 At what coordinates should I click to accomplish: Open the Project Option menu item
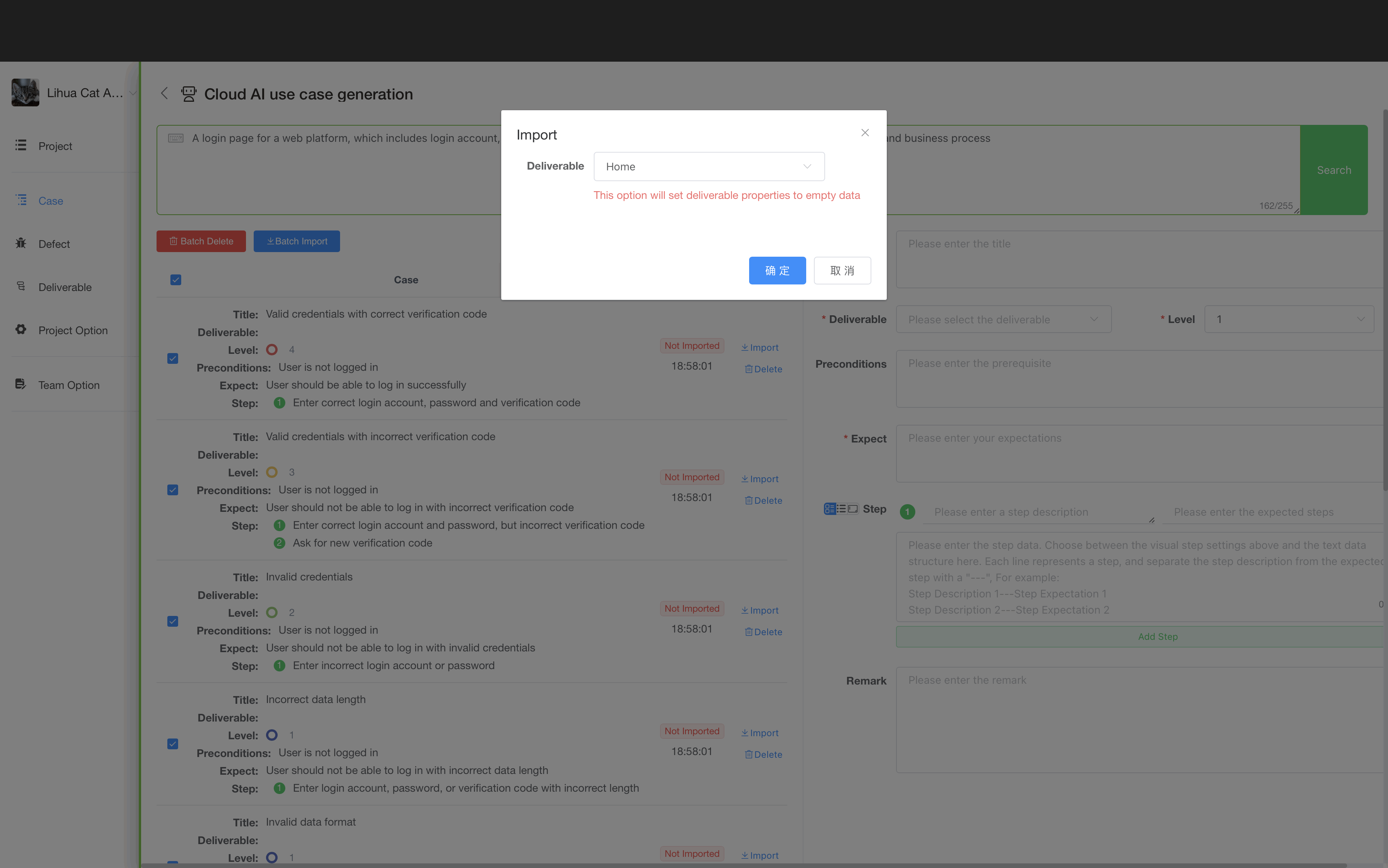(73, 330)
